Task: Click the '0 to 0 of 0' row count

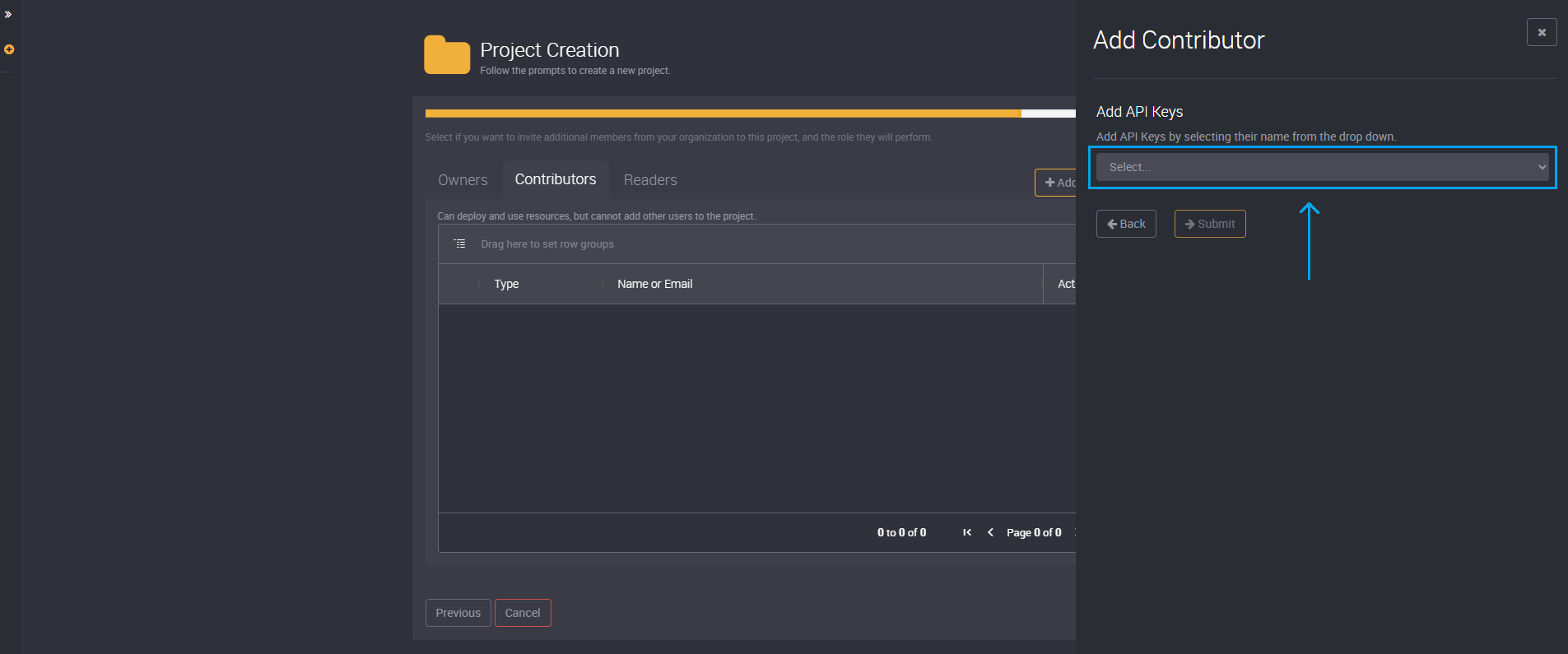Action: coord(901,532)
